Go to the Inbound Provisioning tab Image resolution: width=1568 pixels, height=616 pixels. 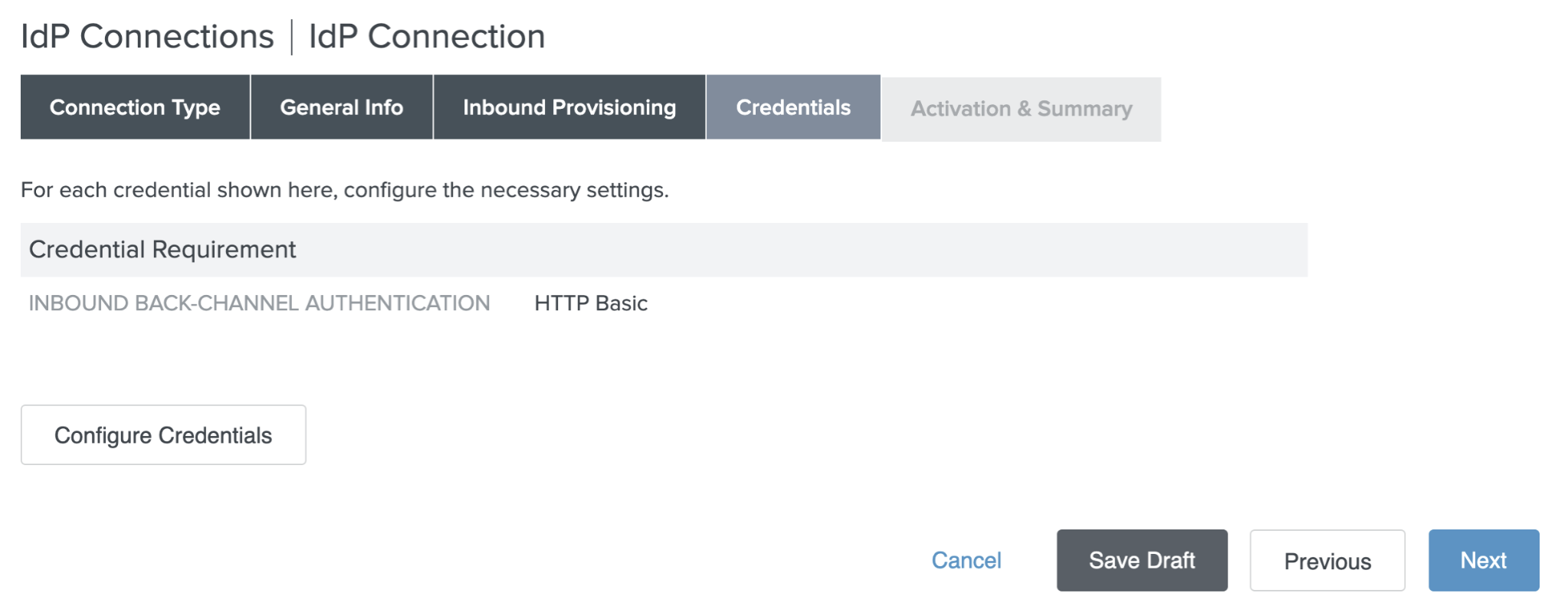pyautogui.click(x=569, y=107)
